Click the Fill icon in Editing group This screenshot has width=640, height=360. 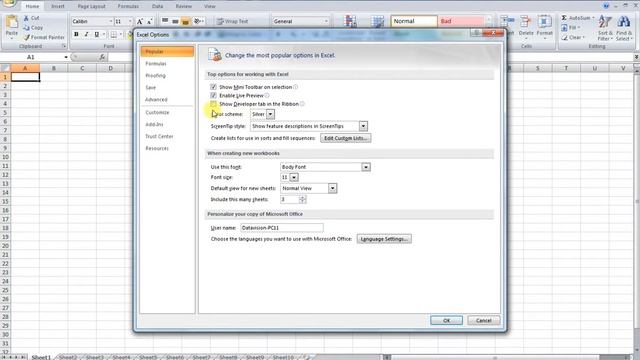coord(564,28)
